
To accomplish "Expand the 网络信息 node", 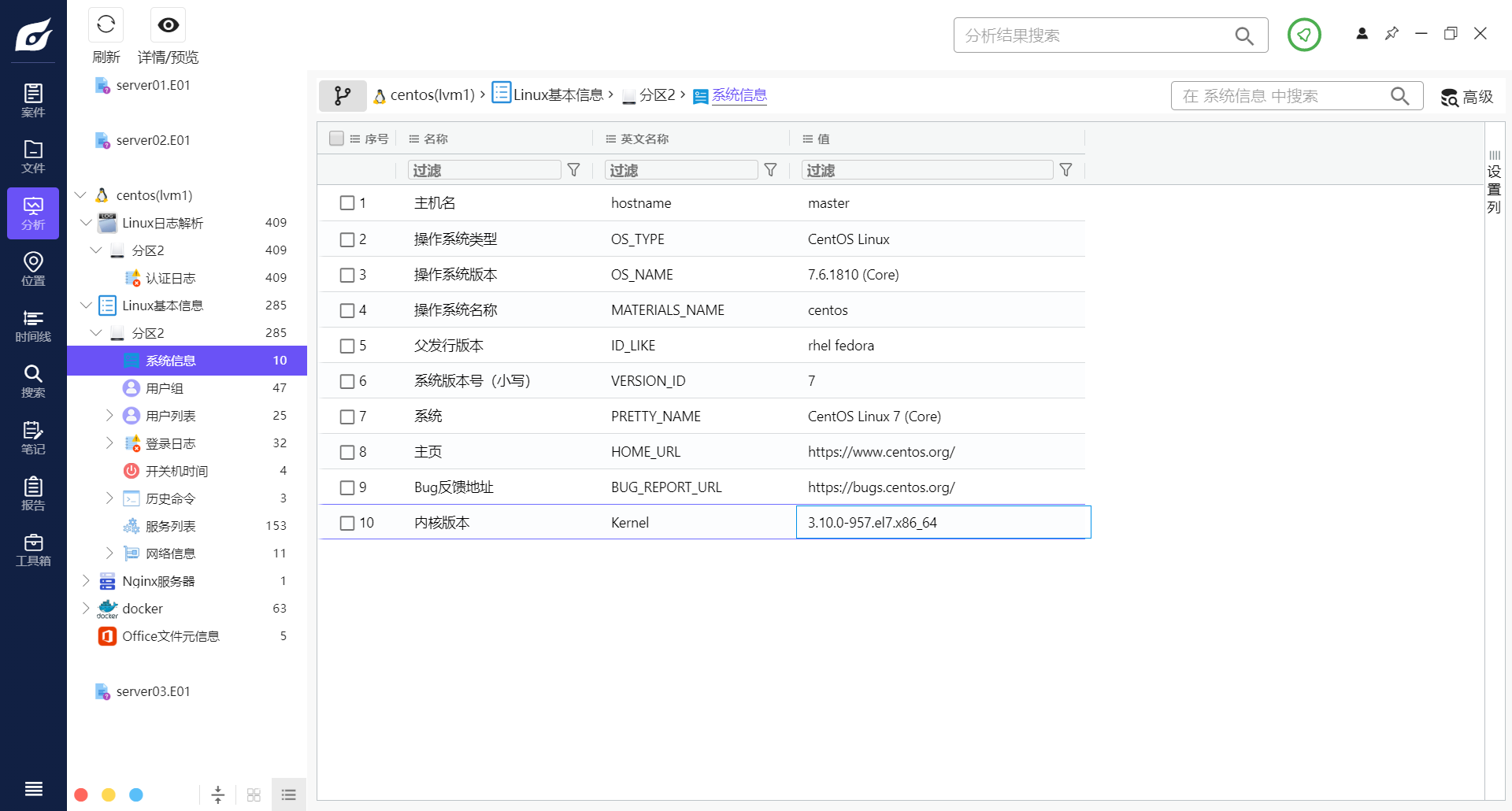I will pyautogui.click(x=109, y=553).
